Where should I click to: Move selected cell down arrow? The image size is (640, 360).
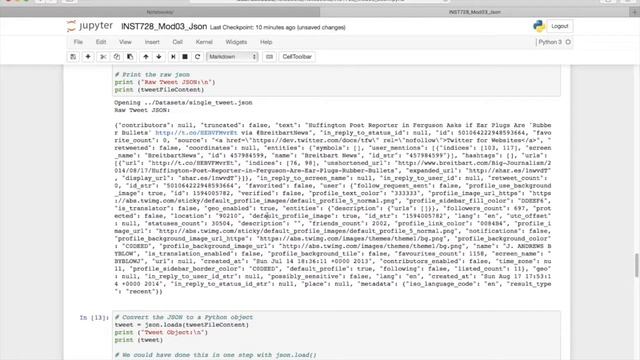click(x=159, y=57)
